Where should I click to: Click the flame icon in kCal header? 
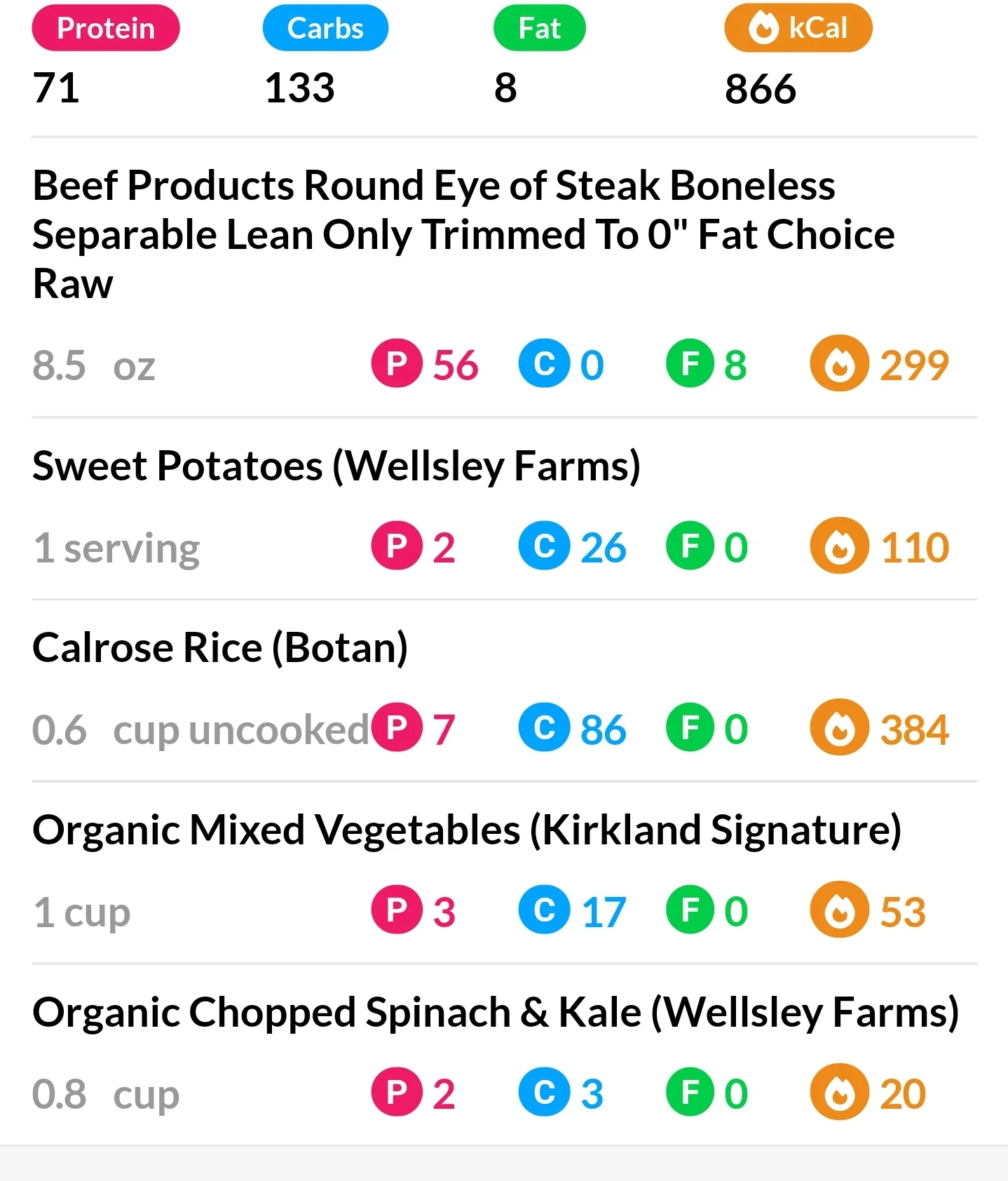point(763,29)
